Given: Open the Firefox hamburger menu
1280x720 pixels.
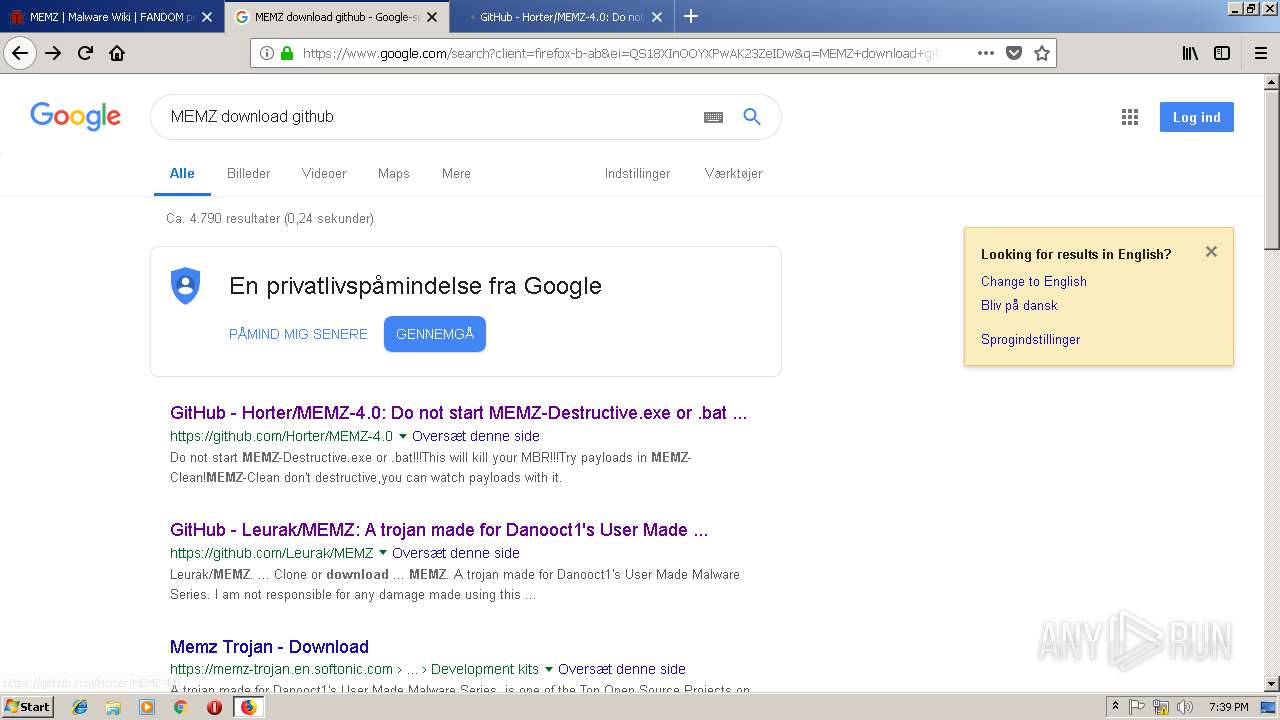Looking at the screenshot, I should [1261, 53].
